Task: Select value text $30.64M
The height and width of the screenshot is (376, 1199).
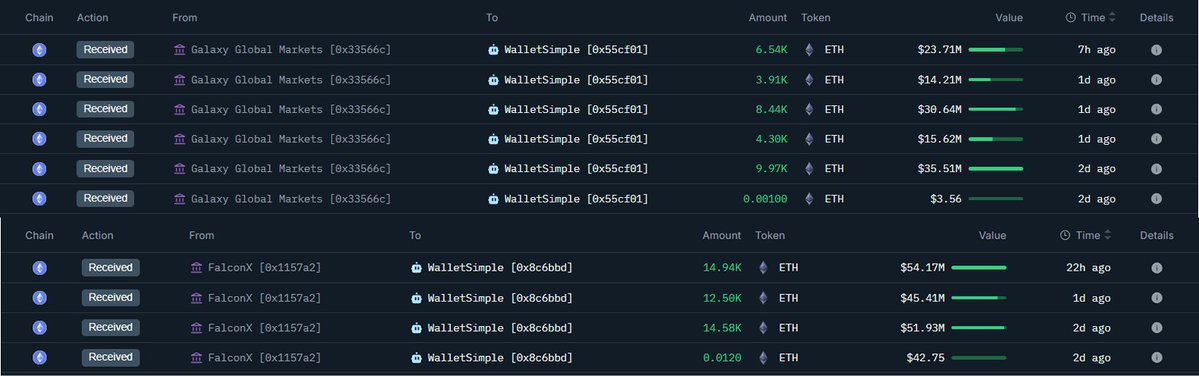Action: 940,109
